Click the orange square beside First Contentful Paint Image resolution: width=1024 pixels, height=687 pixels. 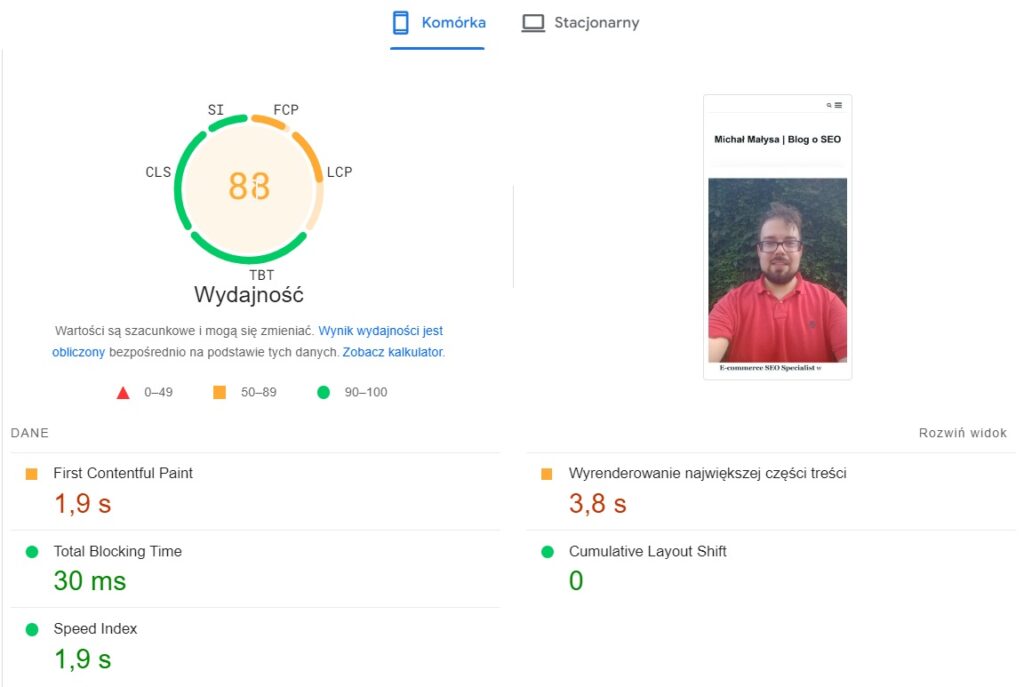coord(29,473)
